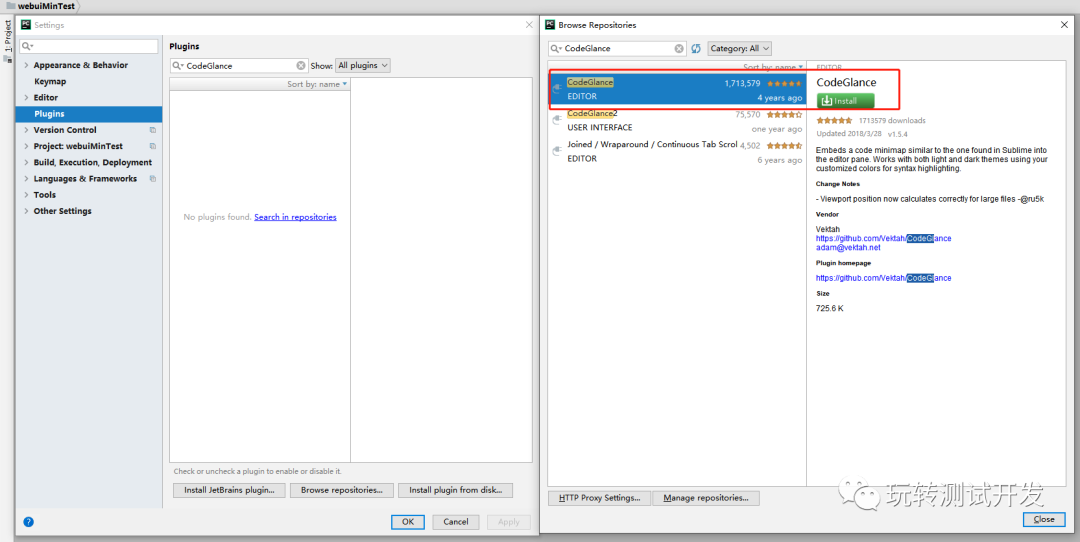The image size is (1080, 542).
Task: Click the Search in repositories link
Action: click(x=295, y=217)
